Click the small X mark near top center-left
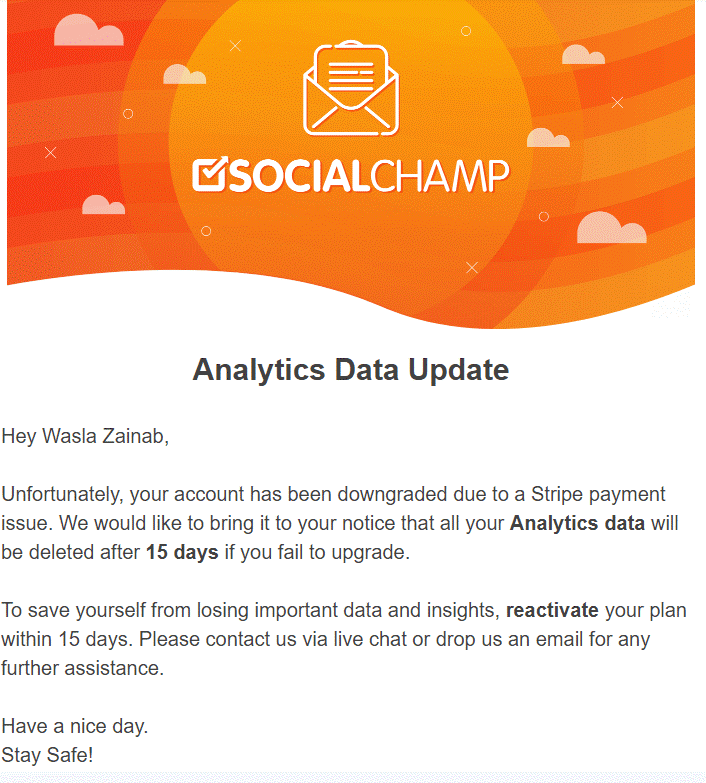 tap(235, 46)
